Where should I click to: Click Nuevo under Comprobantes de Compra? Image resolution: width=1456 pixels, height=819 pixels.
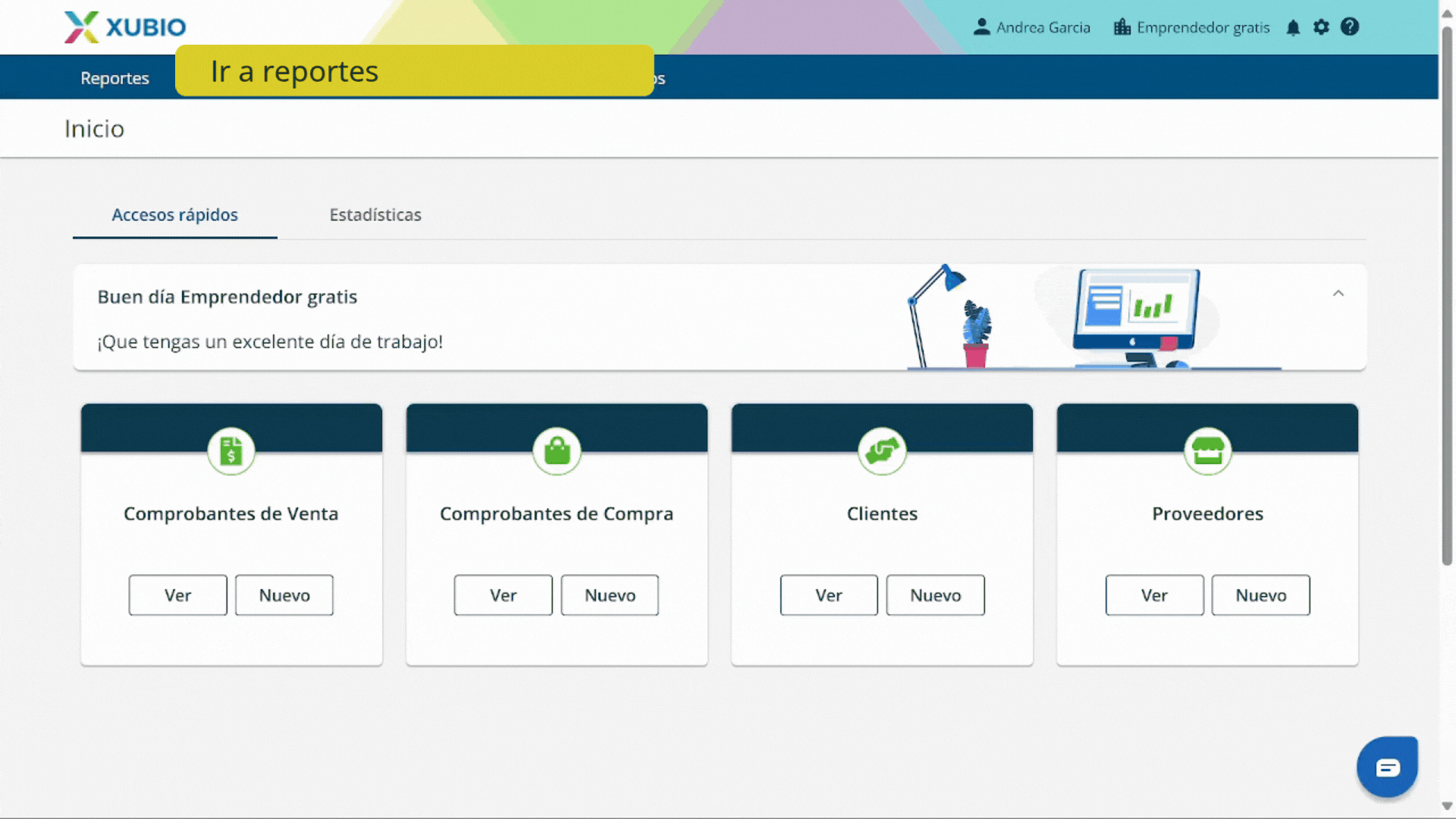tap(610, 595)
